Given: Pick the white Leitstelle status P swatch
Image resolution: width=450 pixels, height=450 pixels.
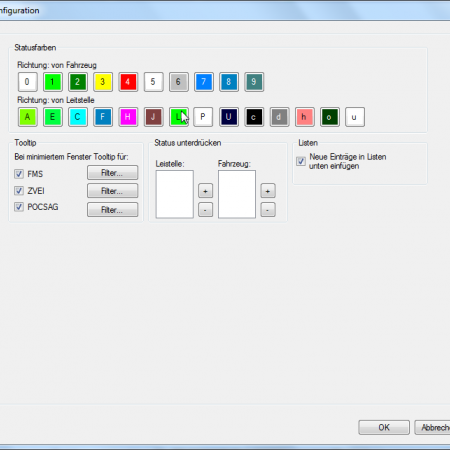Looking at the screenshot, I should tap(203, 117).
